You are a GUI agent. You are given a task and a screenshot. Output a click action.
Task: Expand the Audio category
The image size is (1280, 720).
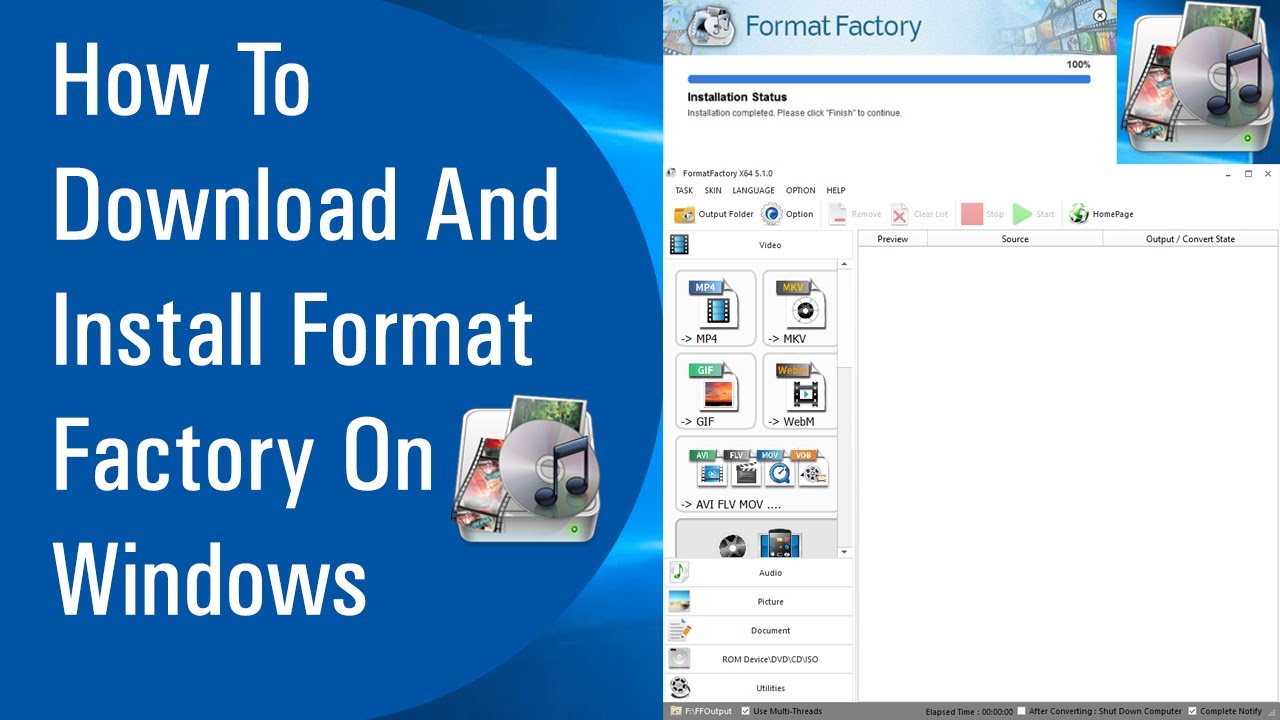point(759,573)
